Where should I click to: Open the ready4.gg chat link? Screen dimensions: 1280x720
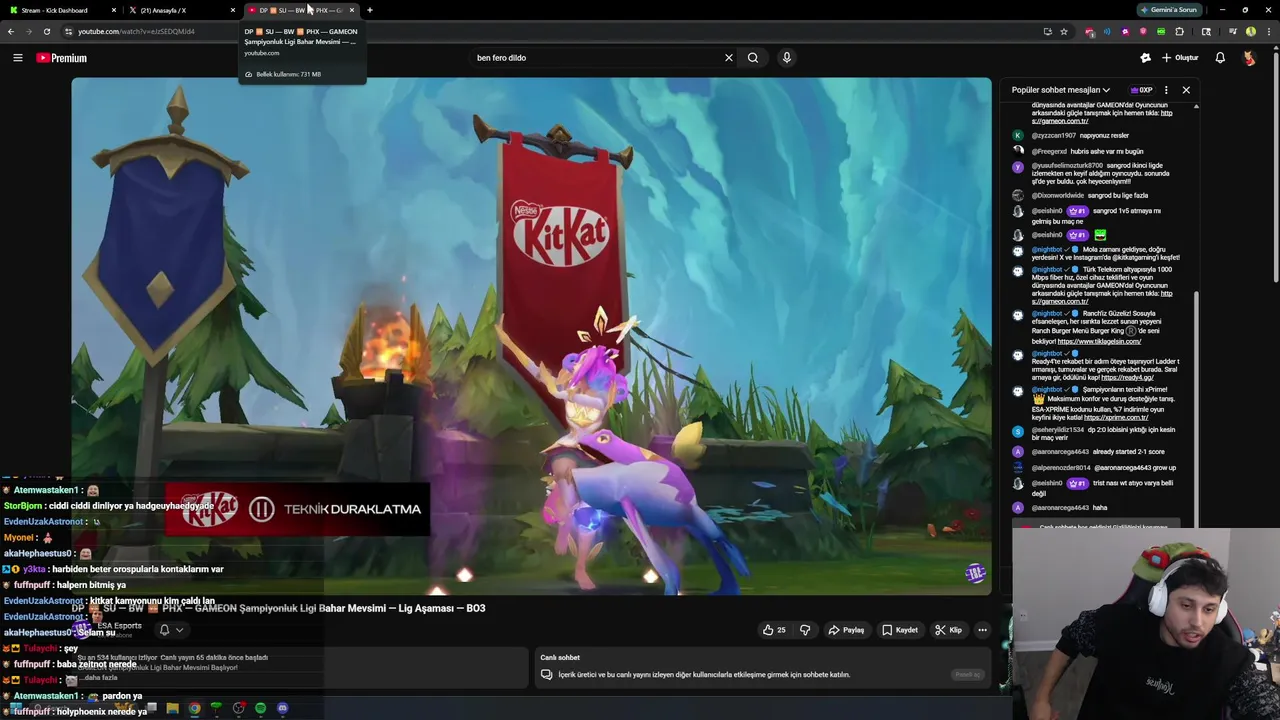[x=1127, y=377]
